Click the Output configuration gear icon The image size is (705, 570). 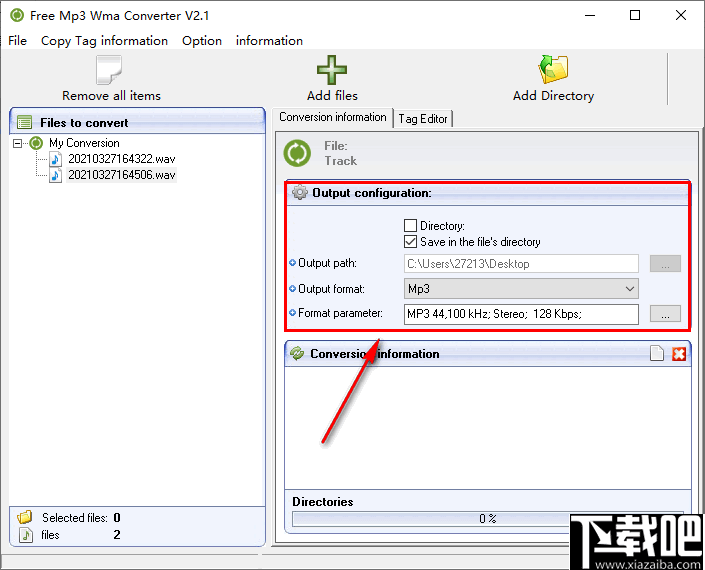click(x=299, y=192)
